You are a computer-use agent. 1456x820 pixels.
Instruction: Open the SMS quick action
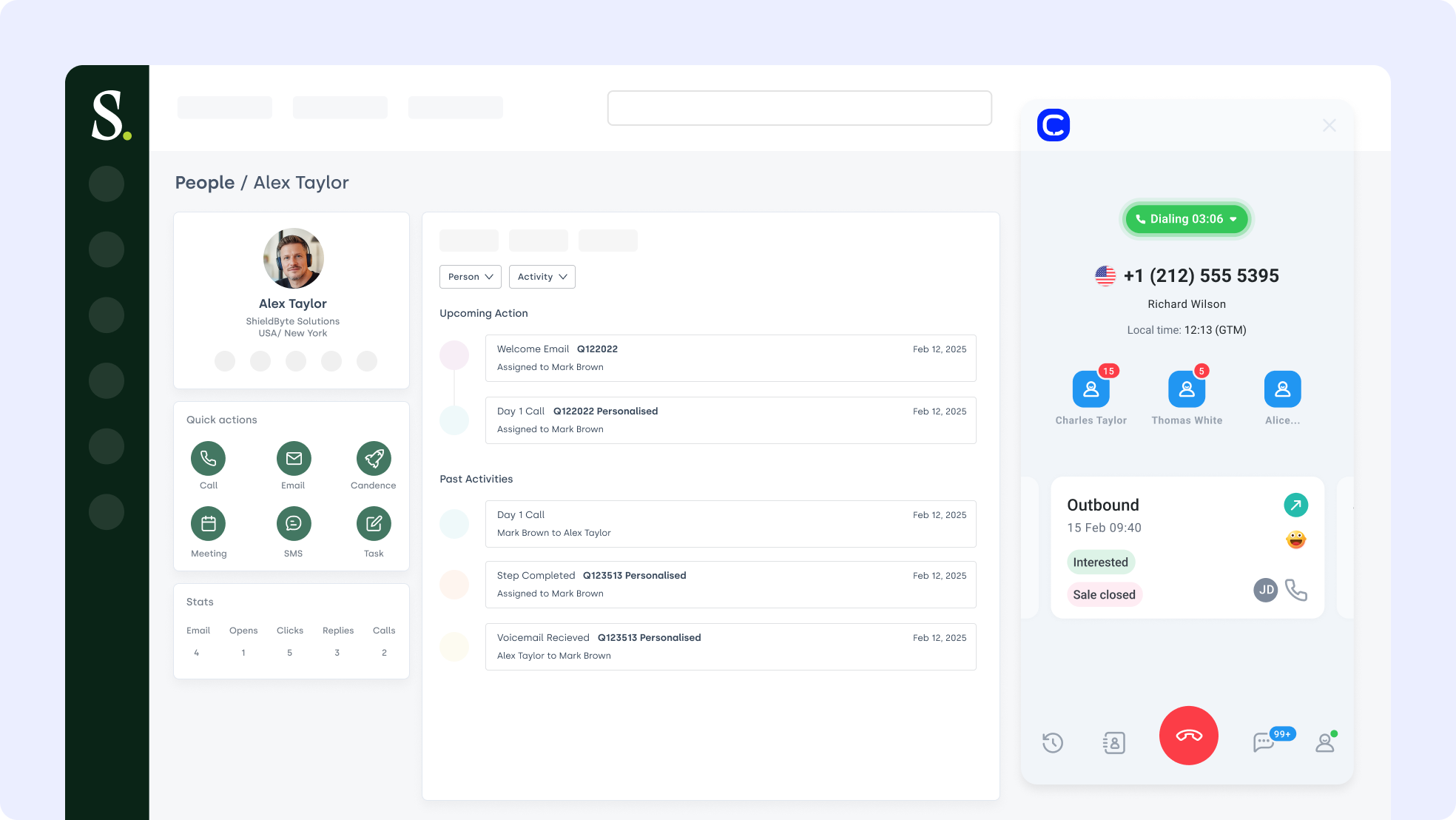294,524
